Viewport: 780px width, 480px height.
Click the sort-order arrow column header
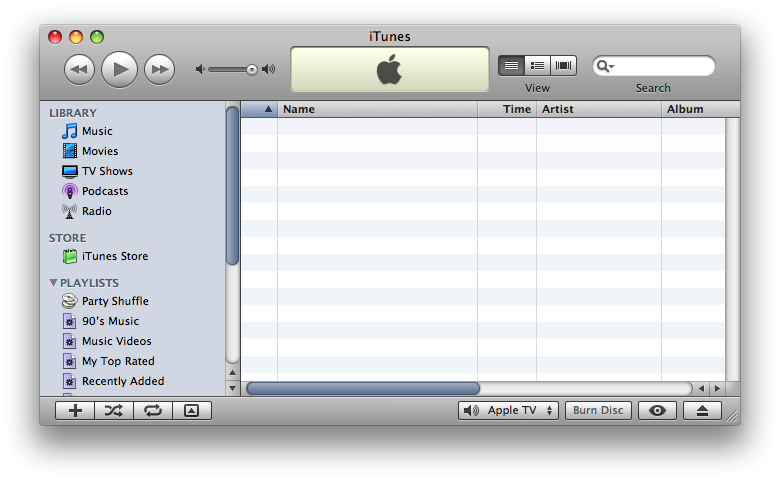259,109
